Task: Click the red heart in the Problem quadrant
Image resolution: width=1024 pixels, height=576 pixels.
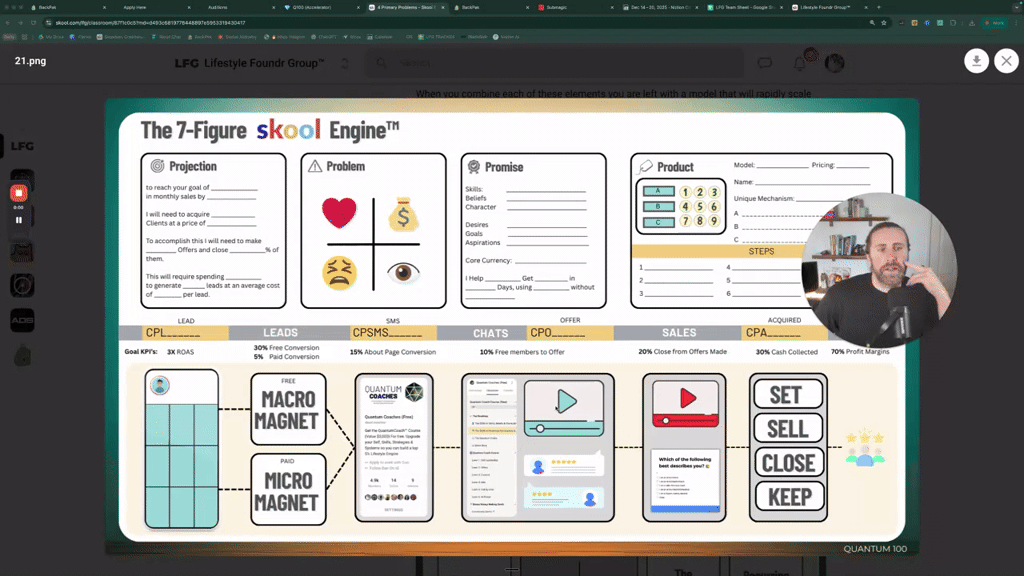Action: [x=339, y=213]
